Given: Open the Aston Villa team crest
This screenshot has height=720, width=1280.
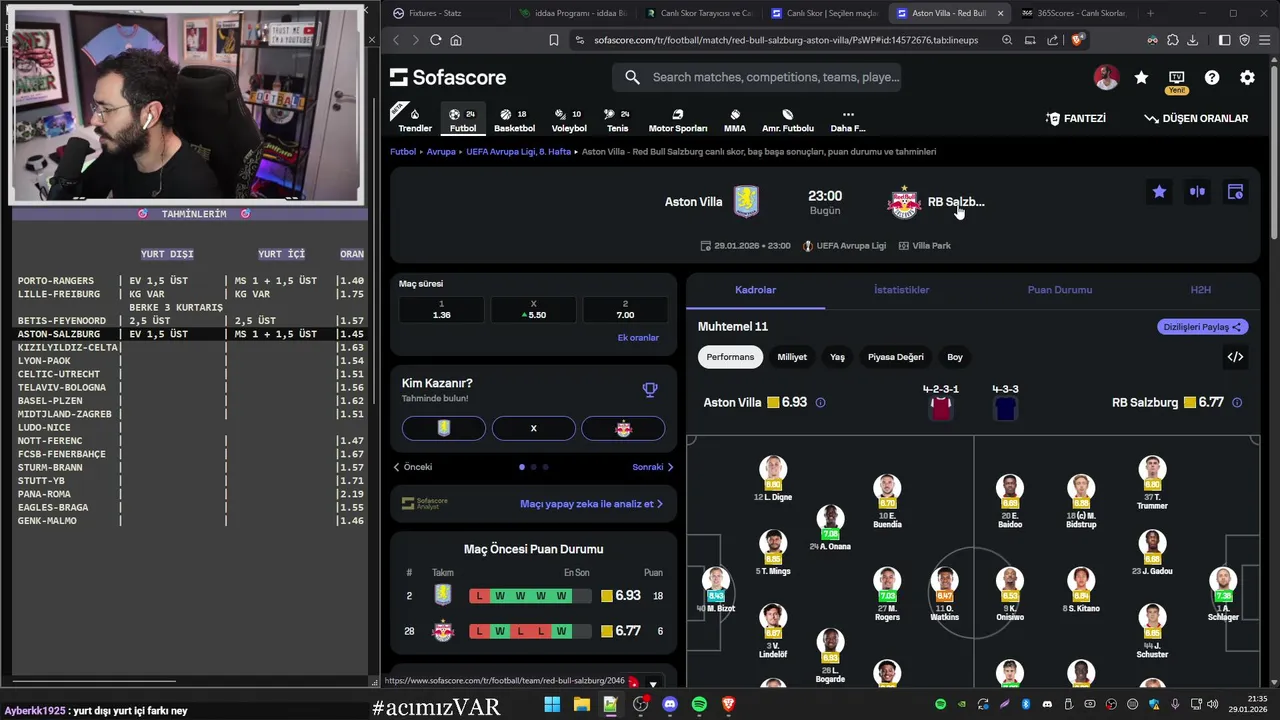Looking at the screenshot, I should (746, 201).
